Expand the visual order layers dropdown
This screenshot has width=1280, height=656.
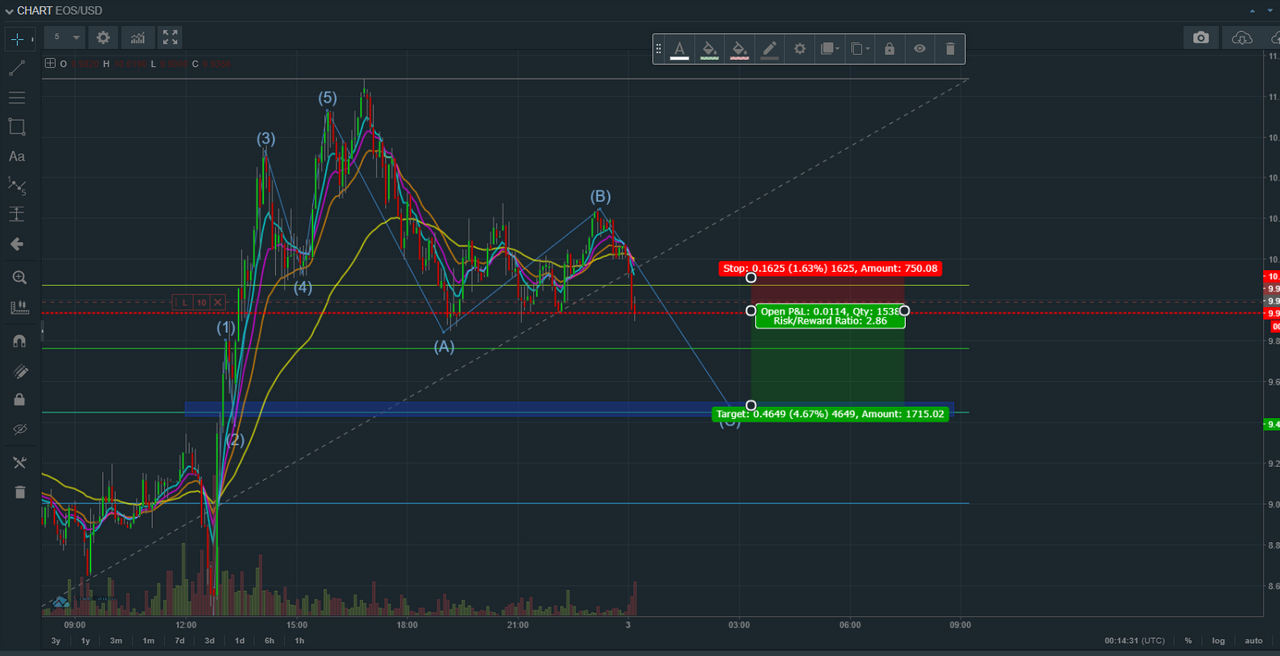[x=830, y=48]
